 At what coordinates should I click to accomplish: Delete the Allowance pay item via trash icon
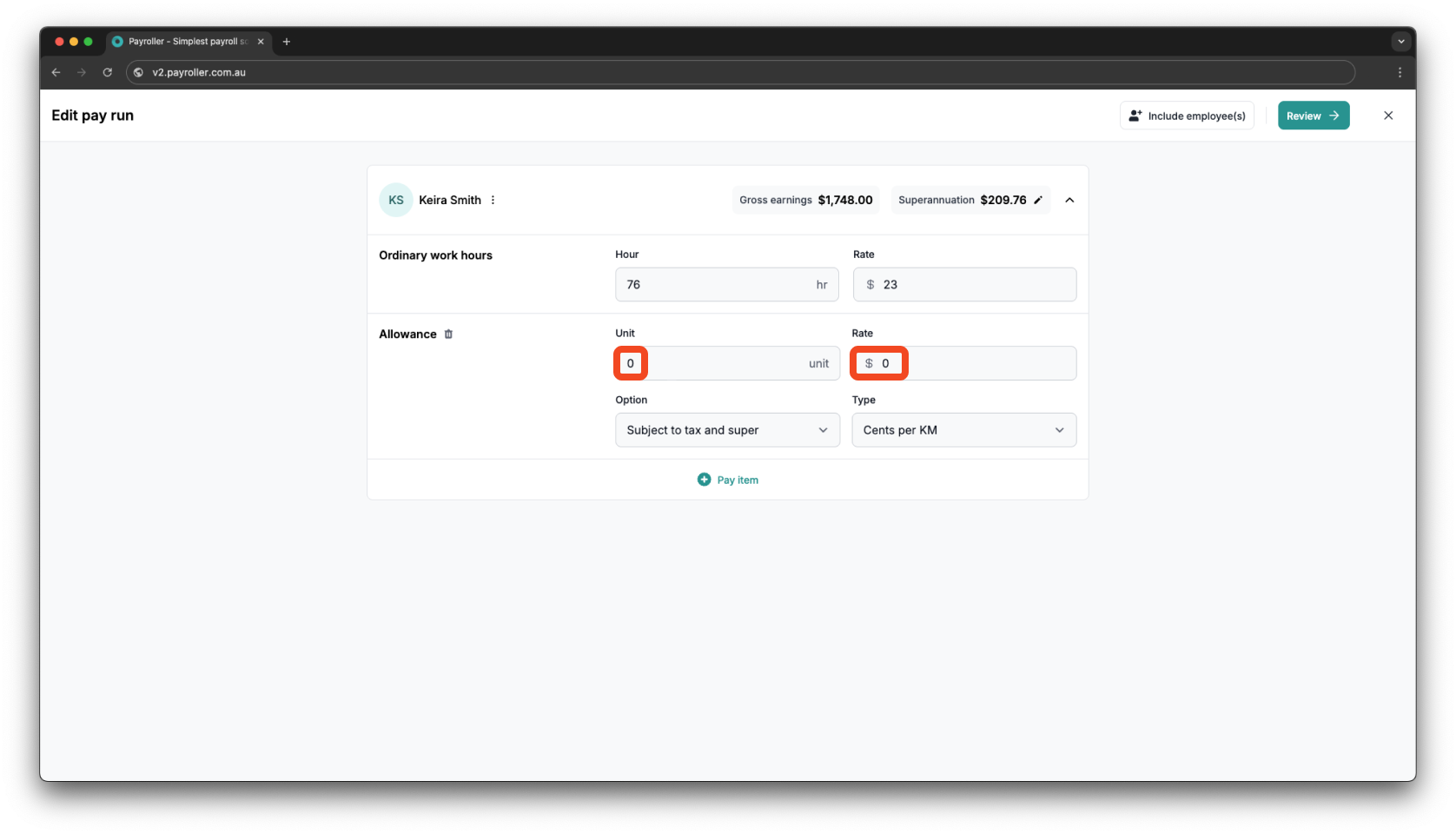pyautogui.click(x=448, y=334)
